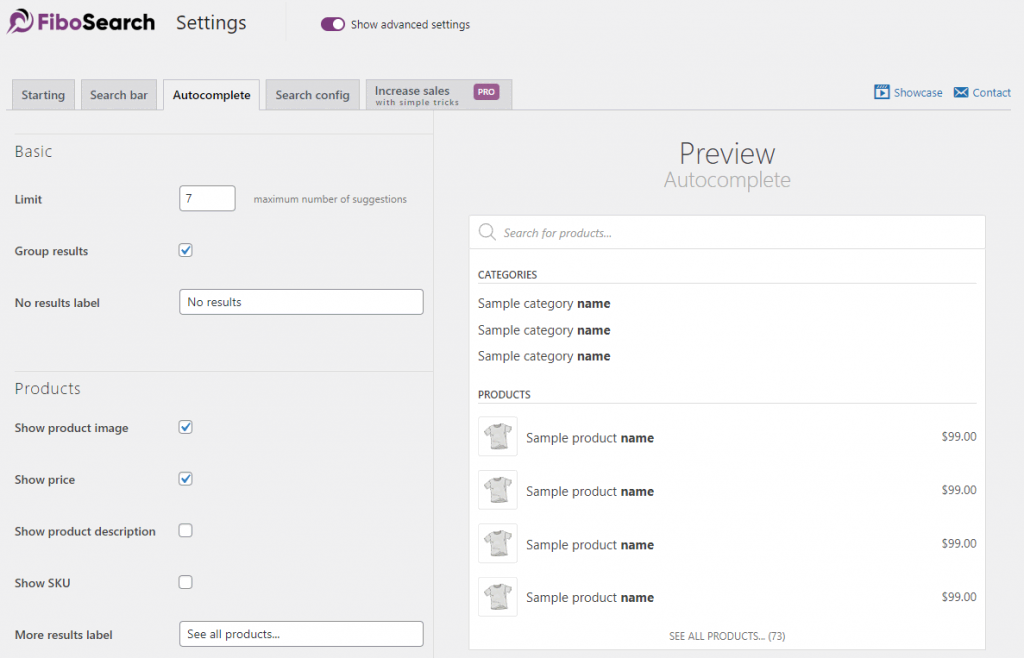Click the Limit number field
The width and height of the screenshot is (1024, 658).
(207, 199)
